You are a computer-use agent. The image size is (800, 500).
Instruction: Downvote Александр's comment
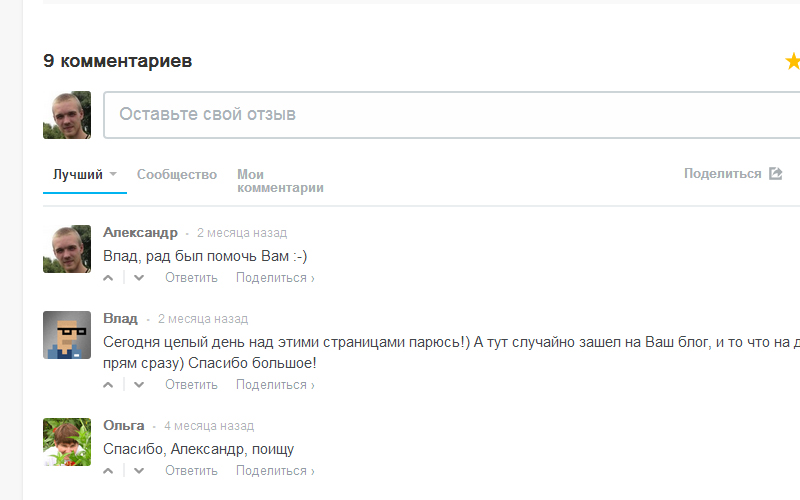coord(139,278)
